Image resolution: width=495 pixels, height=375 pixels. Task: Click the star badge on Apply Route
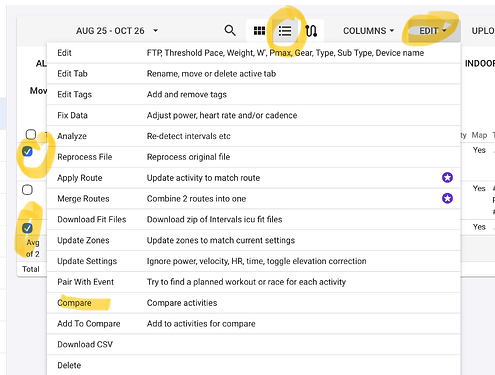[447, 178]
